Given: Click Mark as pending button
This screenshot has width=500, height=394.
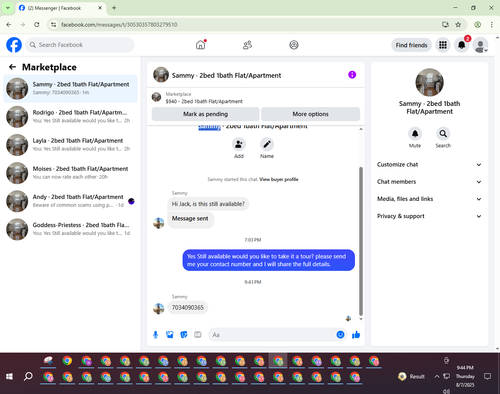Looking at the screenshot, I should (205, 114).
